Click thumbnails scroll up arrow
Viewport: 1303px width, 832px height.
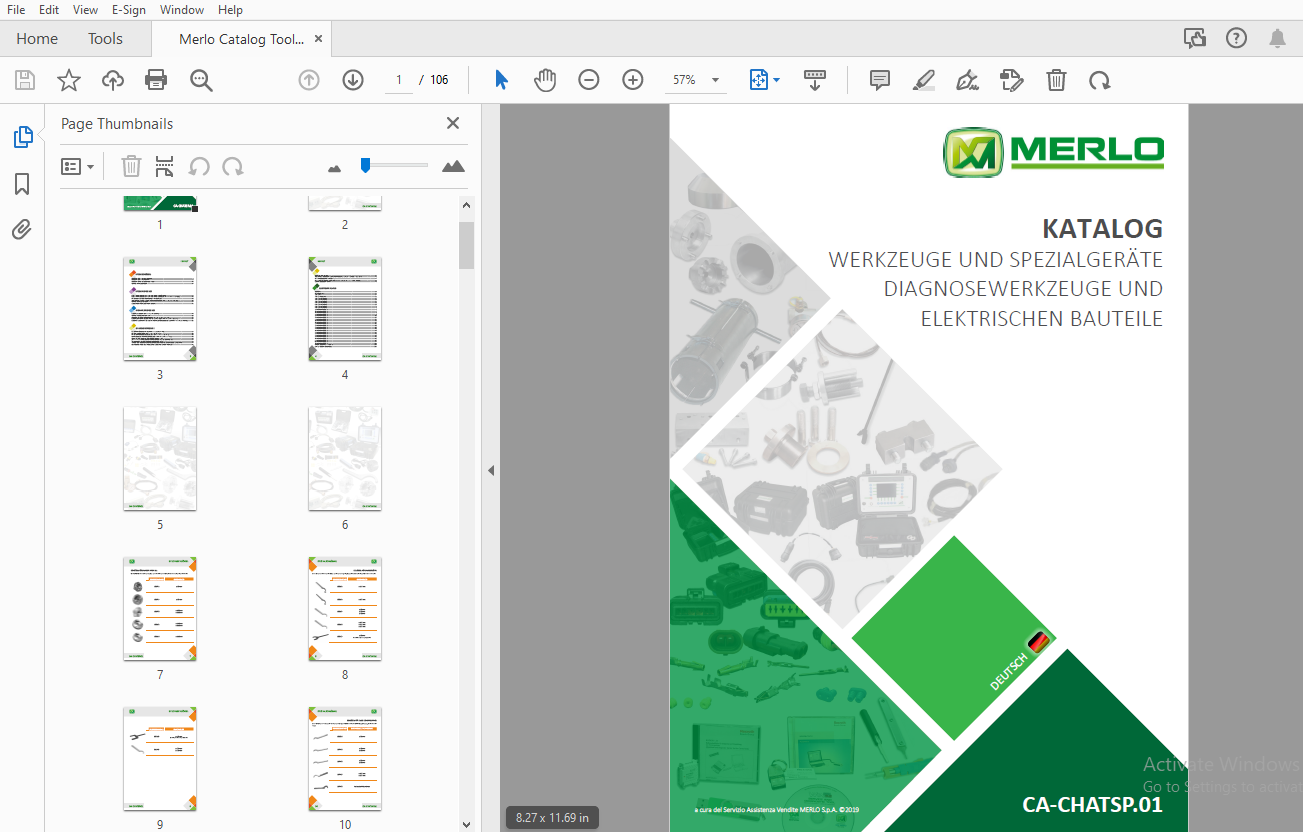coord(466,205)
